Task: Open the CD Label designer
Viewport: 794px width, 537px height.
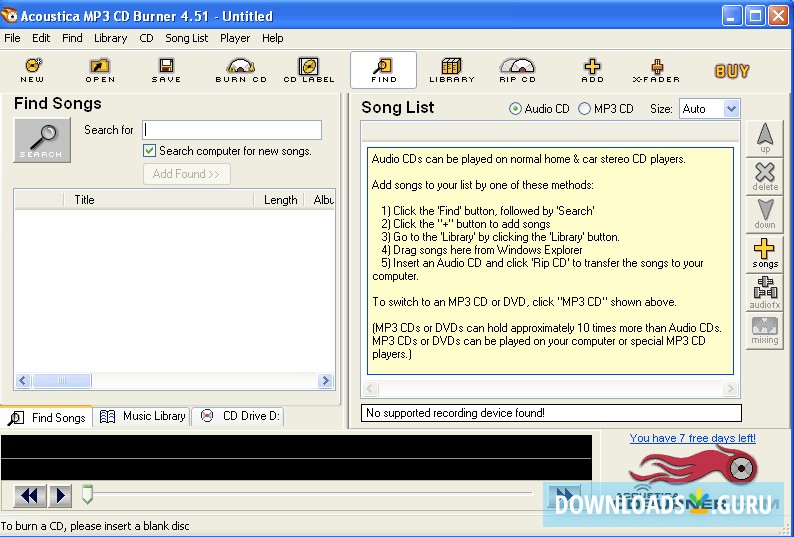Action: point(309,70)
